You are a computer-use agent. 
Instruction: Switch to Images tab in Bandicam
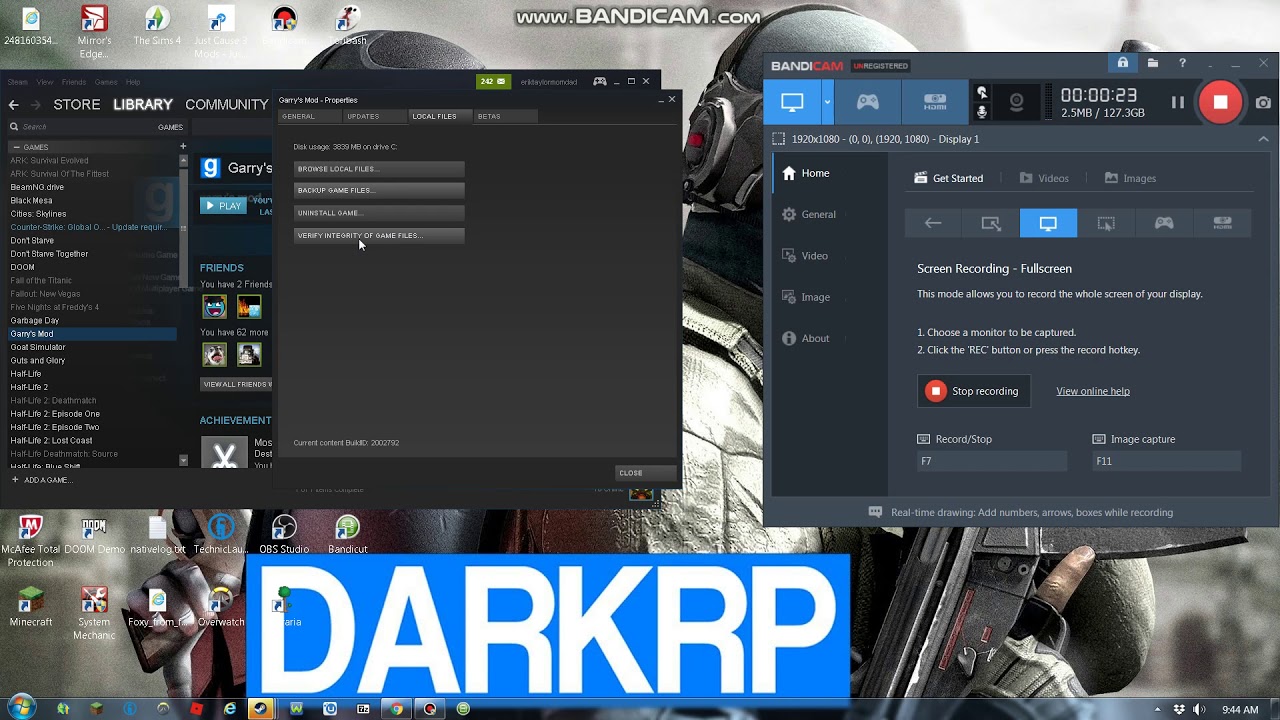coord(1130,178)
